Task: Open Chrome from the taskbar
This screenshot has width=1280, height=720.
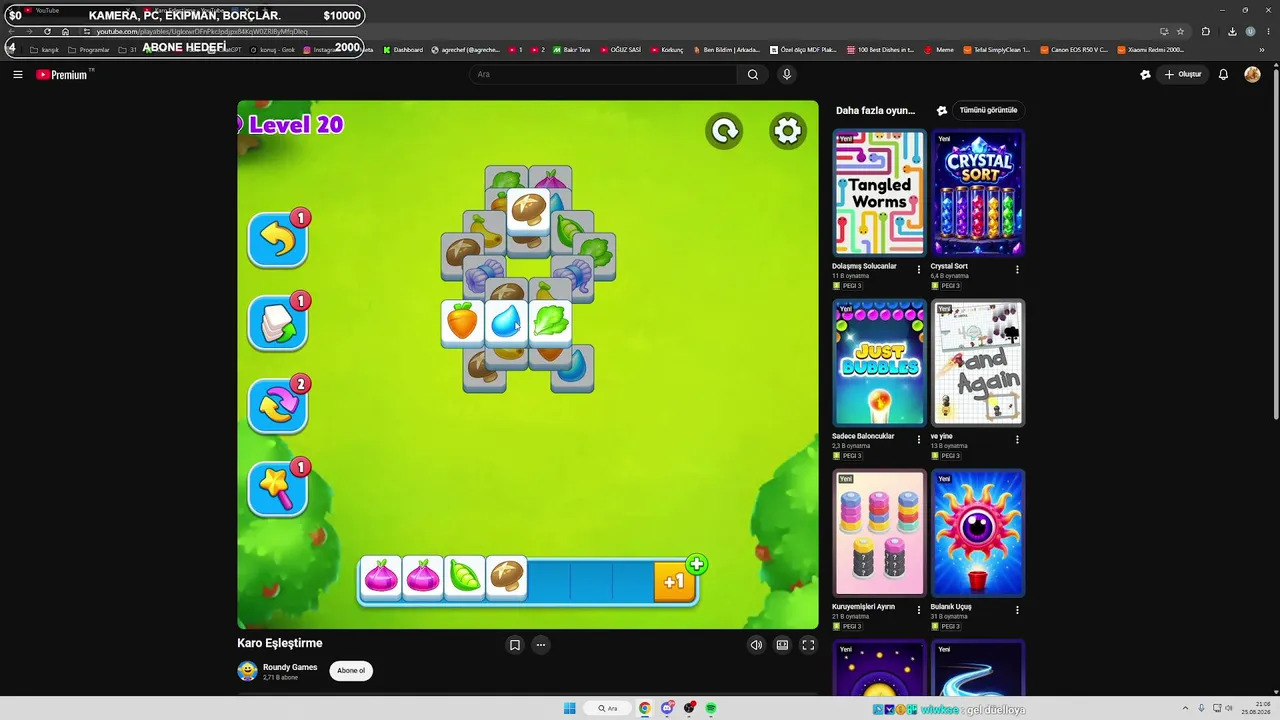Action: pyautogui.click(x=644, y=708)
